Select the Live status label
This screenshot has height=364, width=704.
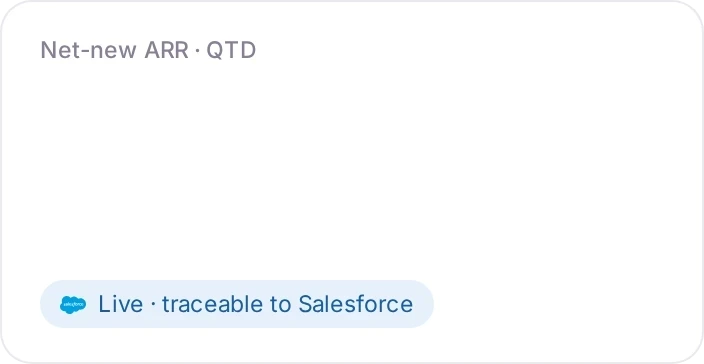120,304
